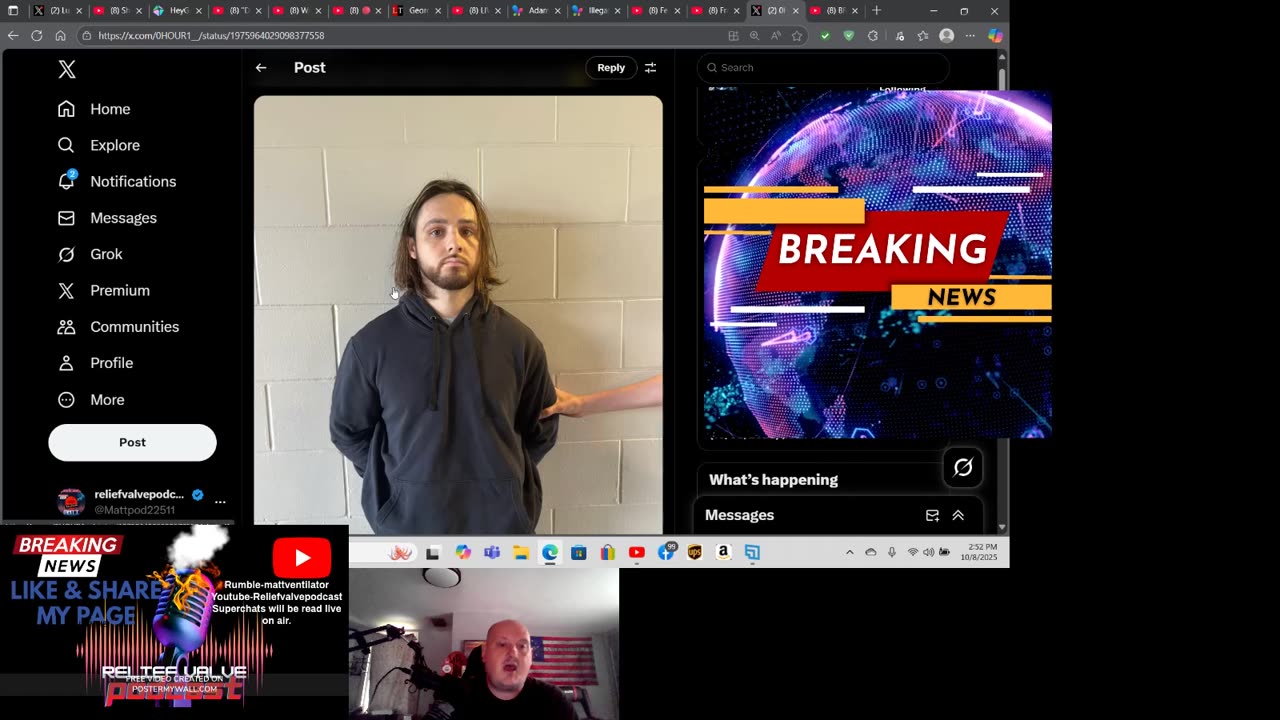Click green checkmark extension icon

tap(824, 35)
